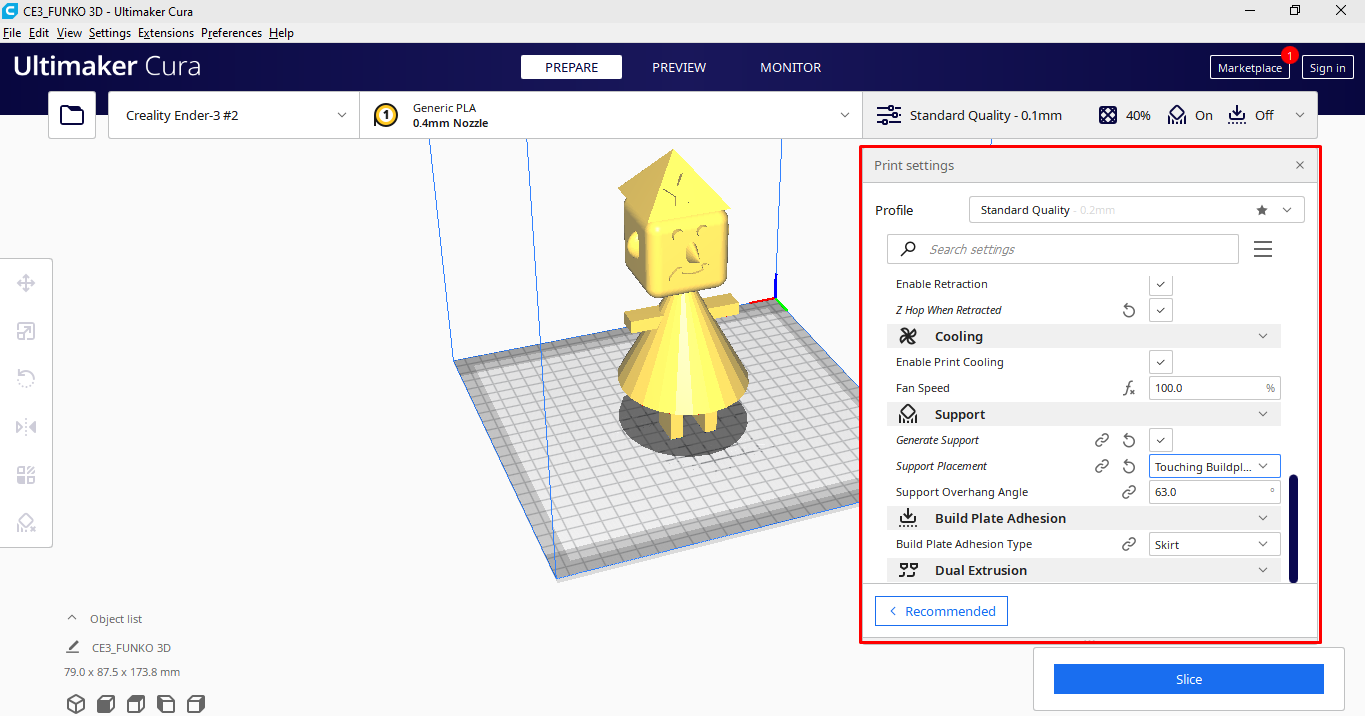Screen dimensions: 1365x716
Task: Click Fan Speed formula fx icon
Action: (1129, 389)
